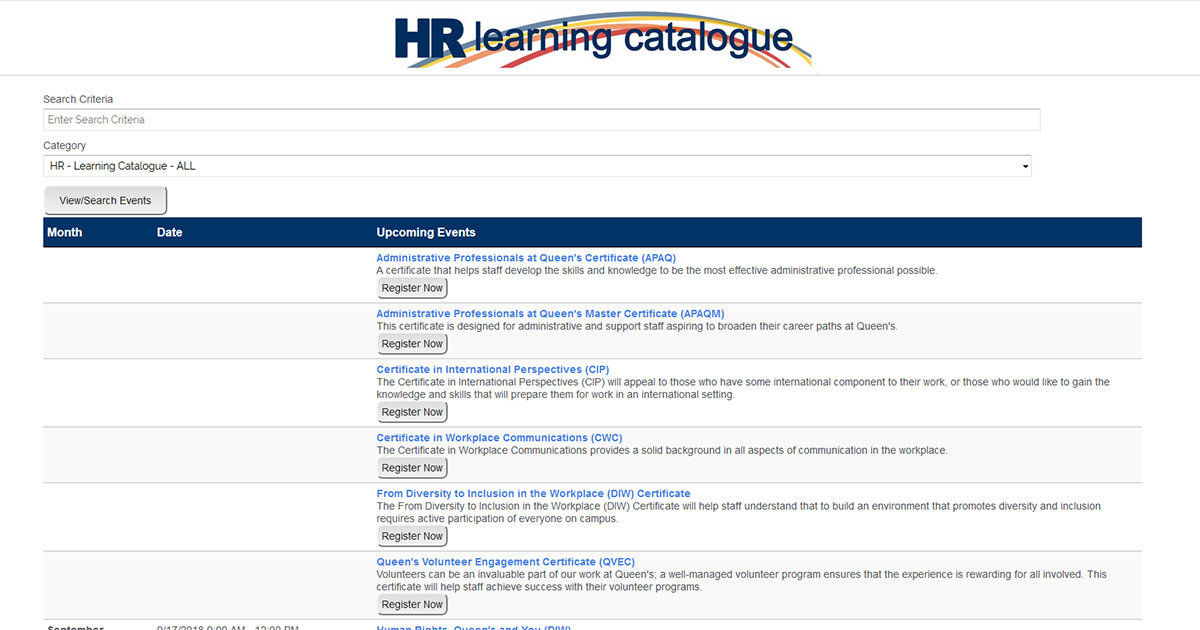
Task: Click the Date column header
Action: (170, 232)
